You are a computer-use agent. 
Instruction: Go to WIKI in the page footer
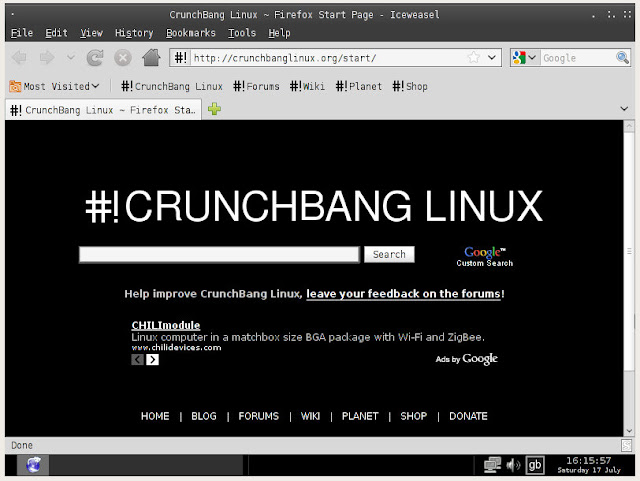[310, 416]
